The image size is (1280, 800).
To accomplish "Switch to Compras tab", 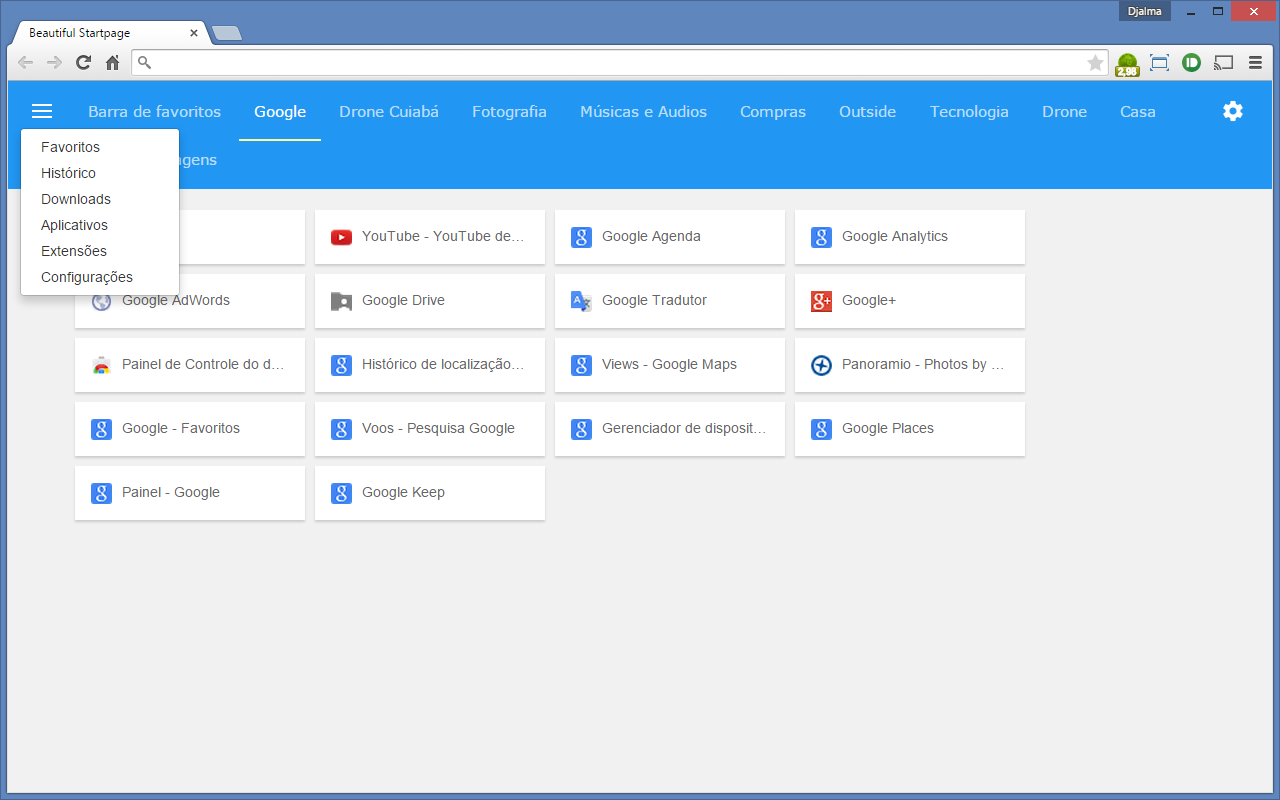I will (773, 112).
